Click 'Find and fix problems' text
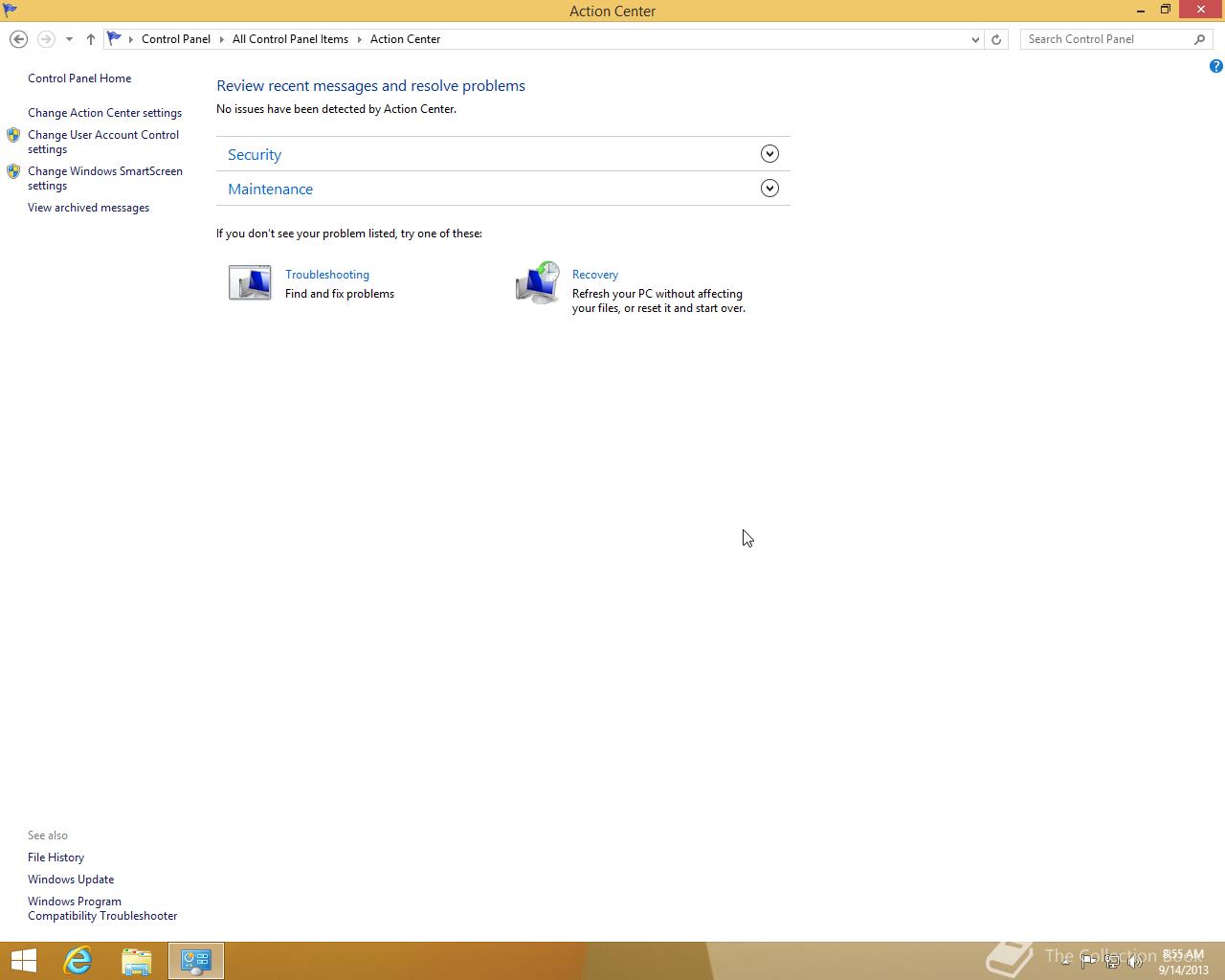Viewport: 1225px width, 980px height. click(340, 294)
